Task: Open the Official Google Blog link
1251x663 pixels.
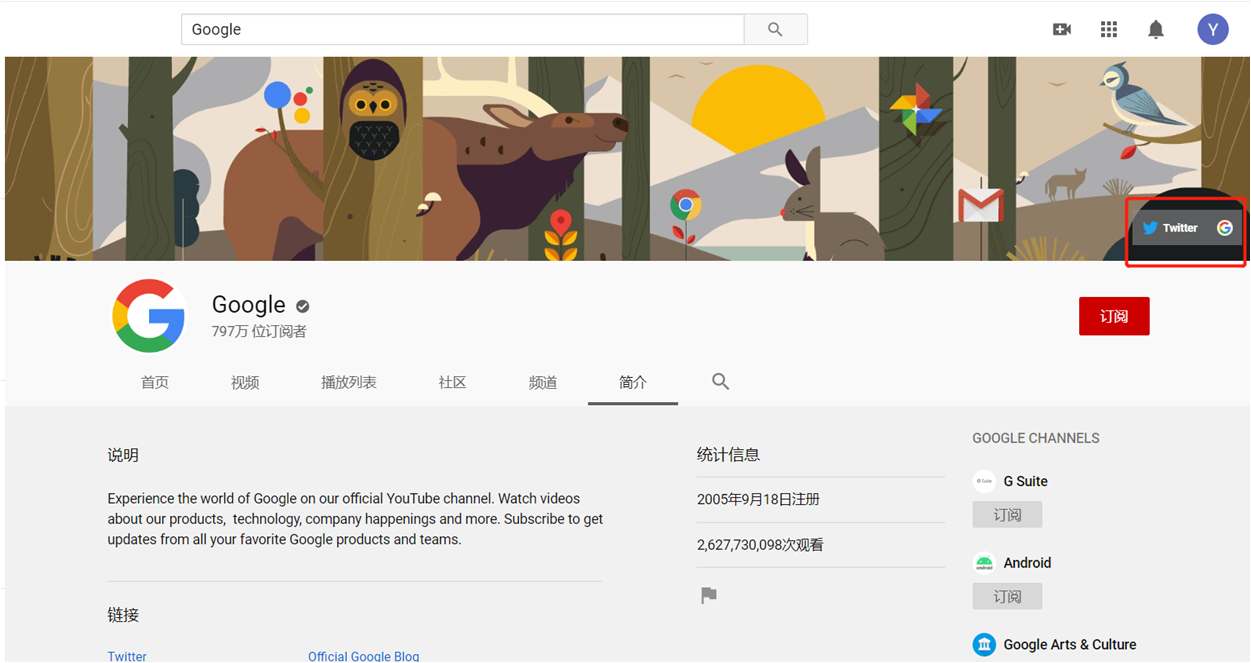Action: point(364,656)
